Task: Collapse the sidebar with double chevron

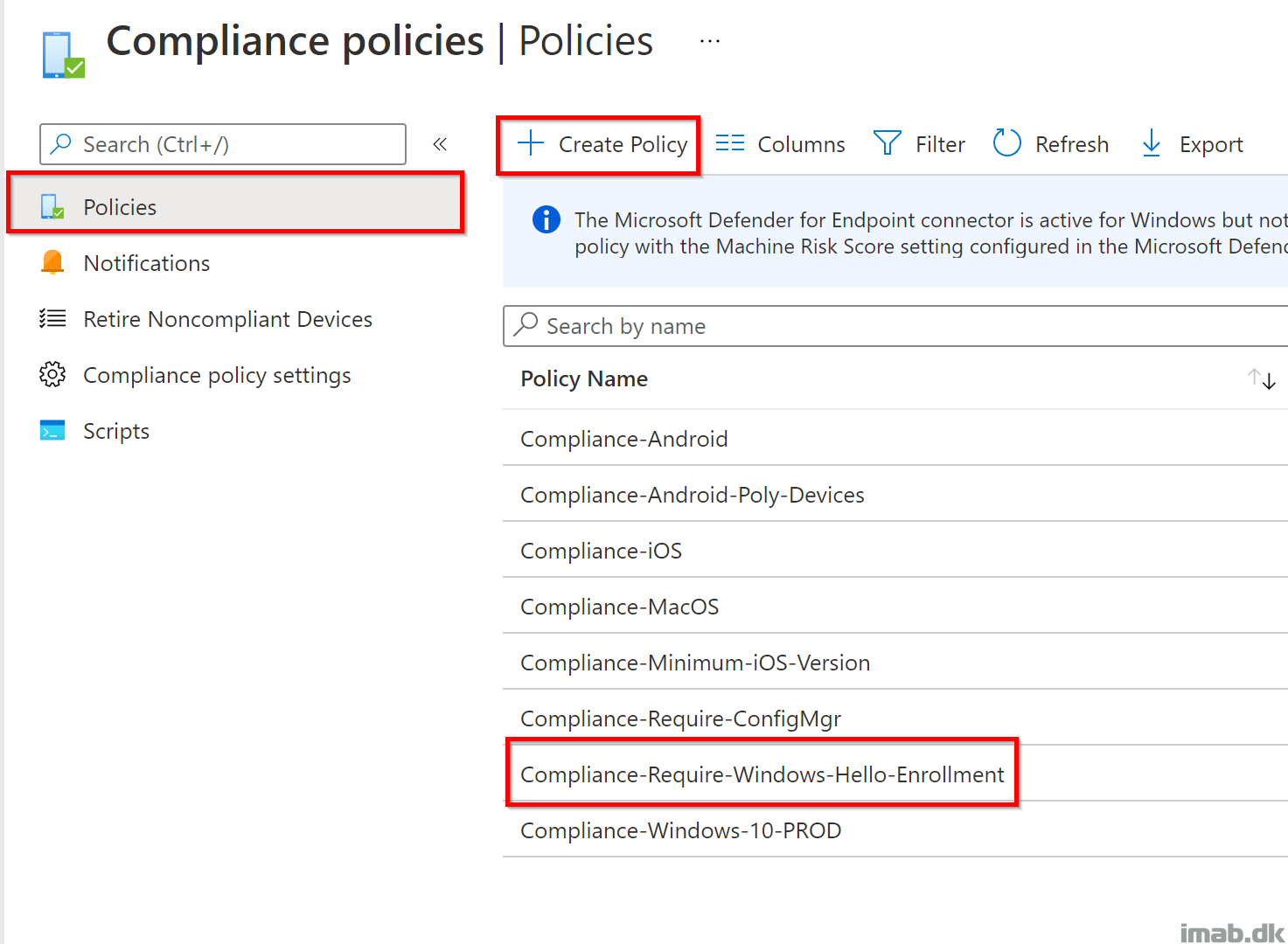Action: [x=440, y=144]
